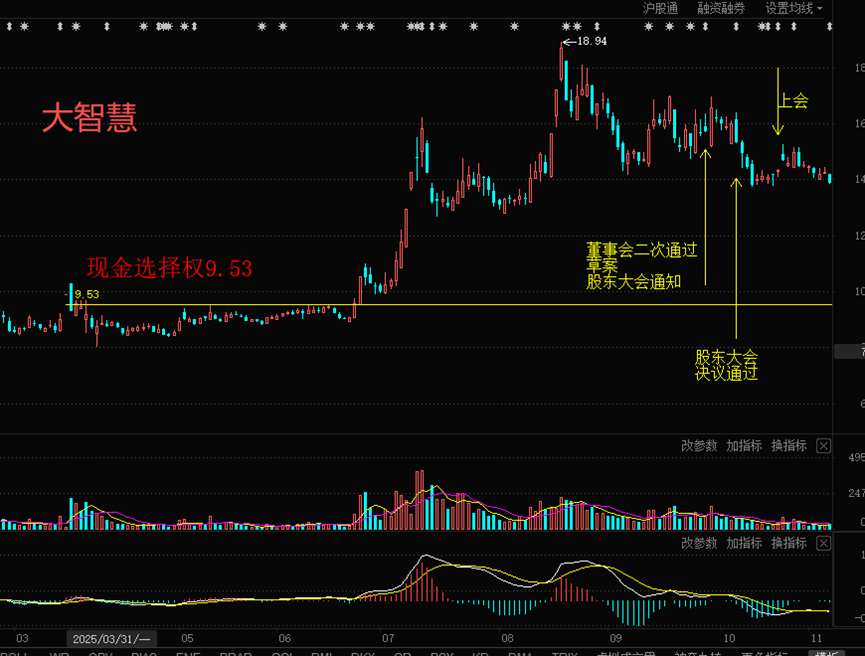Click the yellow 9.53 price label
The width and height of the screenshot is (865, 656).
(x=87, y=295)
